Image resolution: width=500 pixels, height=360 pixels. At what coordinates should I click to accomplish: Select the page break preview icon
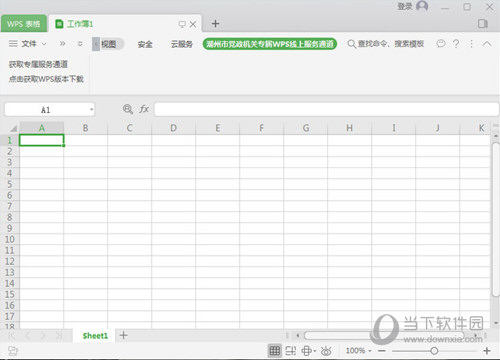point(290,350)
